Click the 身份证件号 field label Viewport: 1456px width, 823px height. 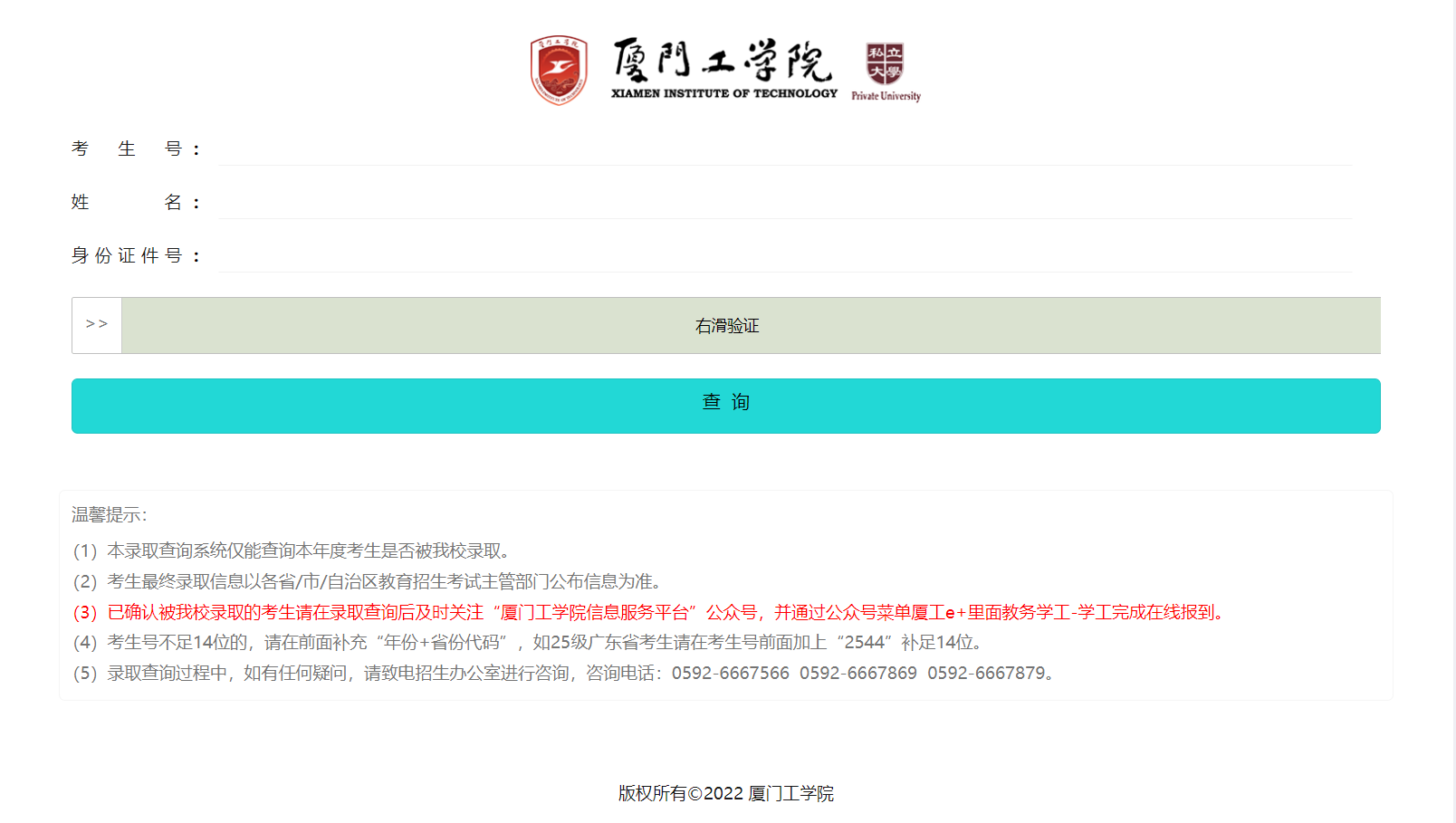coord(135,255)
